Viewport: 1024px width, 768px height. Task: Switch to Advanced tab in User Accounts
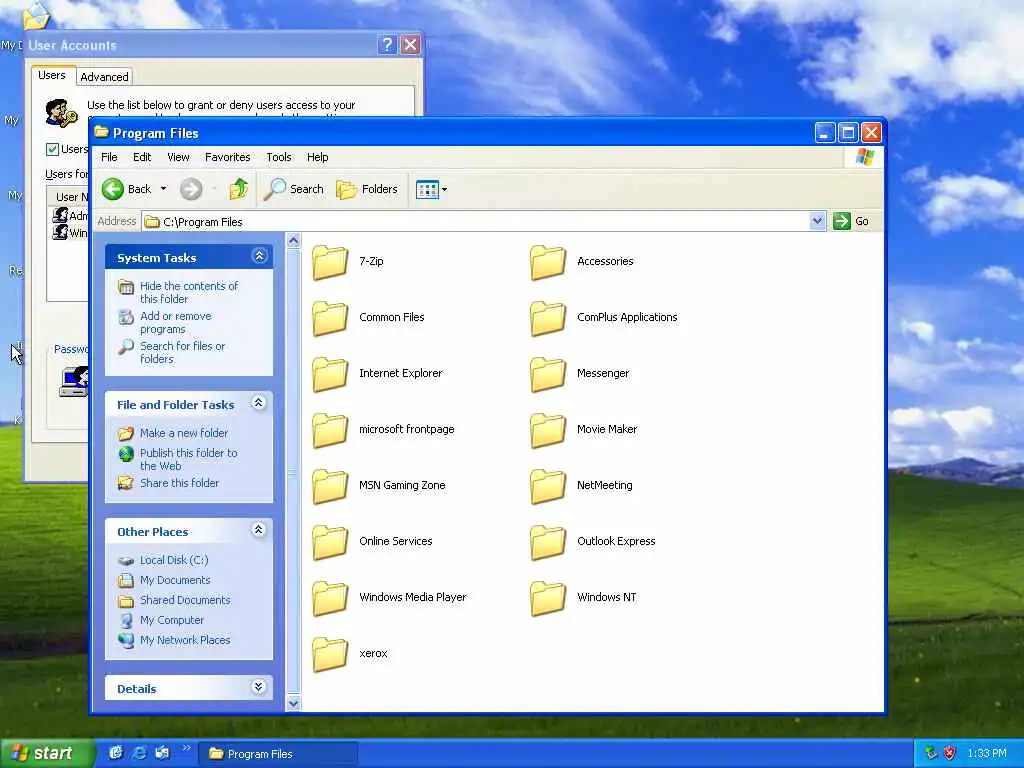104,77
